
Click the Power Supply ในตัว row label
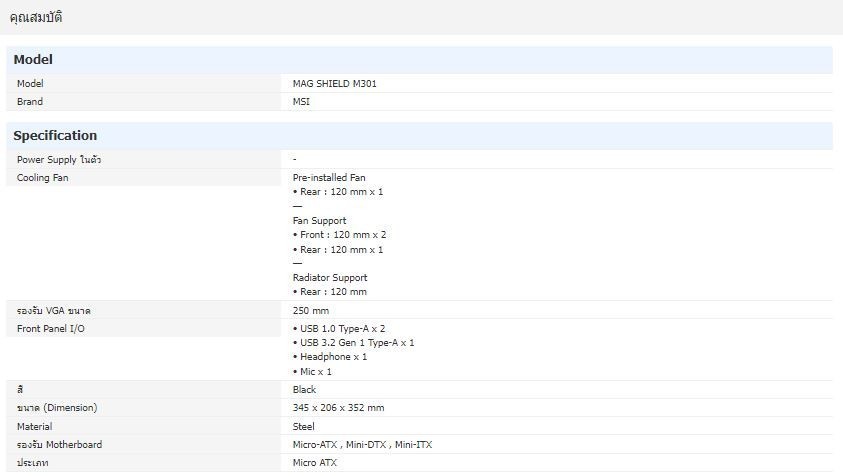coord(59,160)
